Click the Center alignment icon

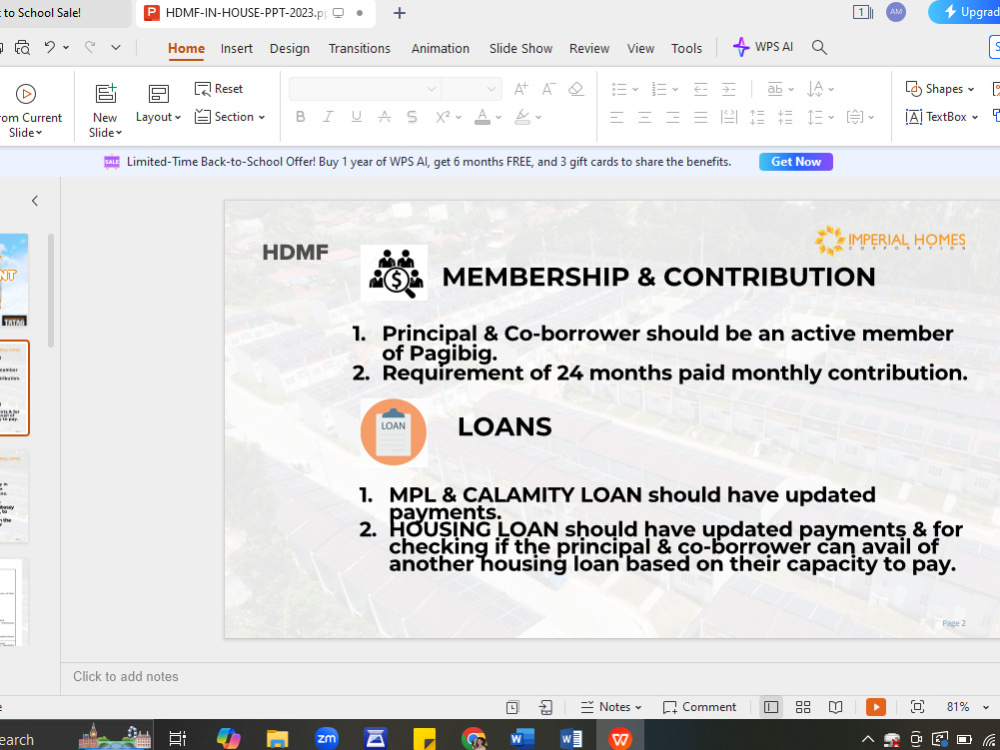coord(644,117)
